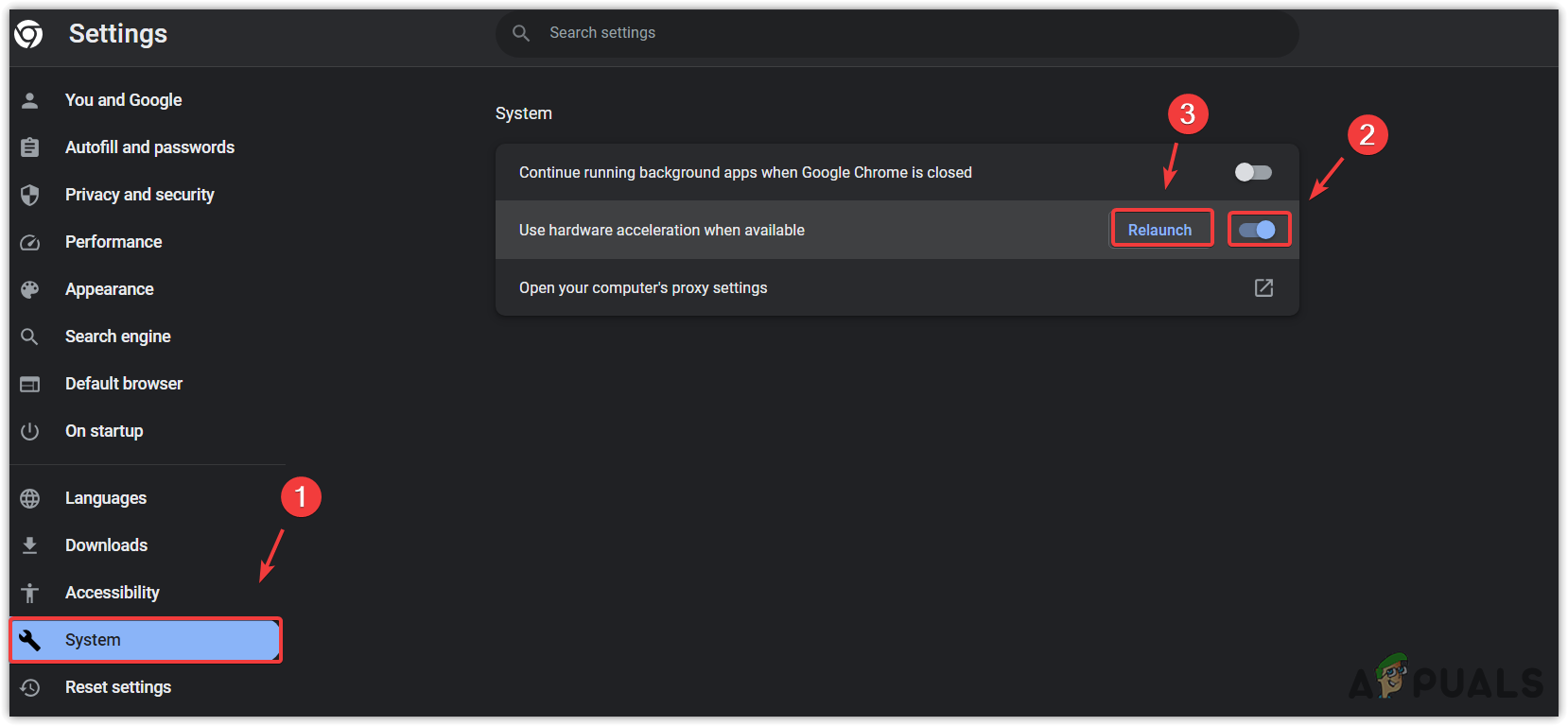Click the shield icon for Privacy and security

[x=30, y=195]
